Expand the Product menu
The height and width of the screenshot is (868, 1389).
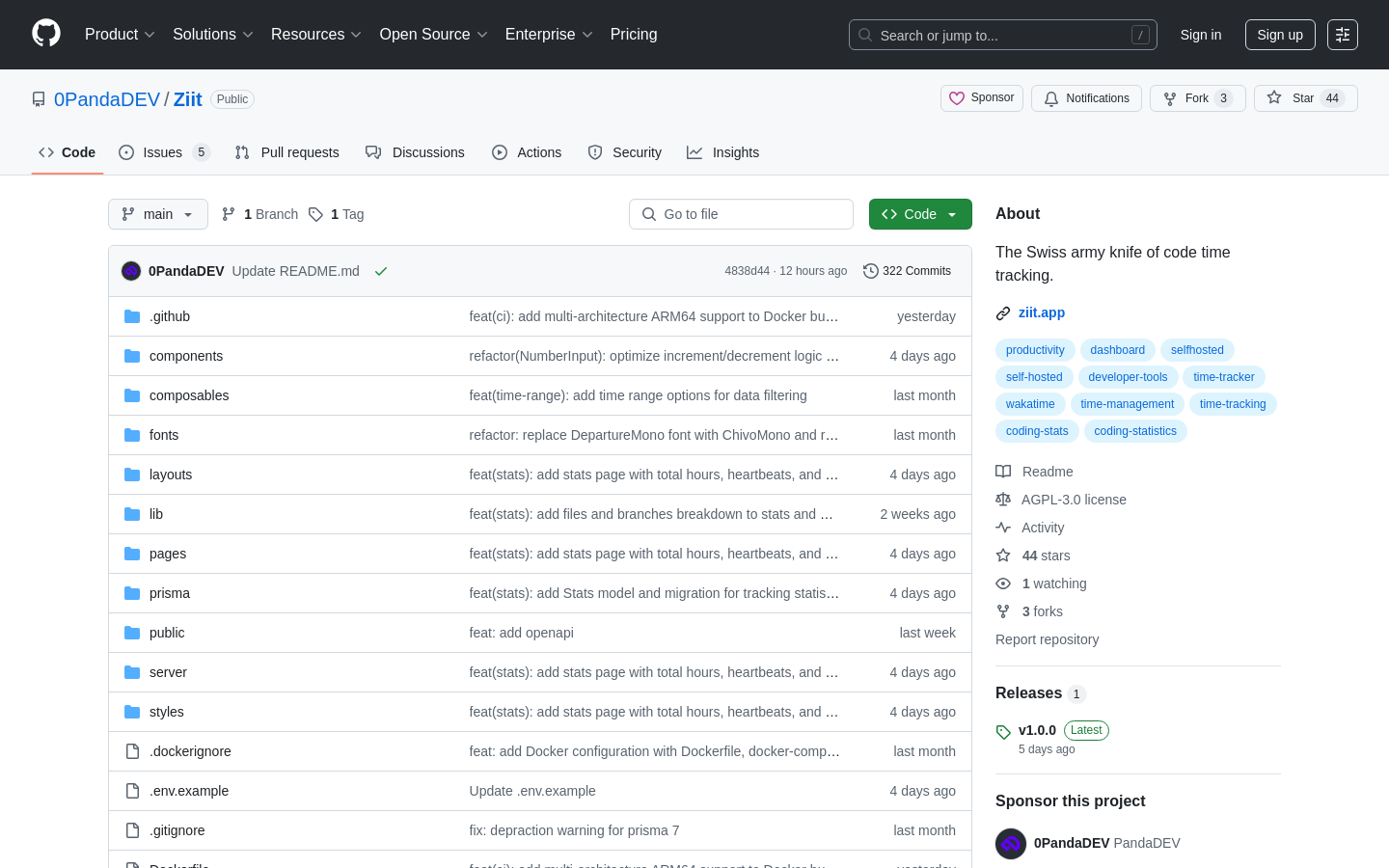pos(120,35)
